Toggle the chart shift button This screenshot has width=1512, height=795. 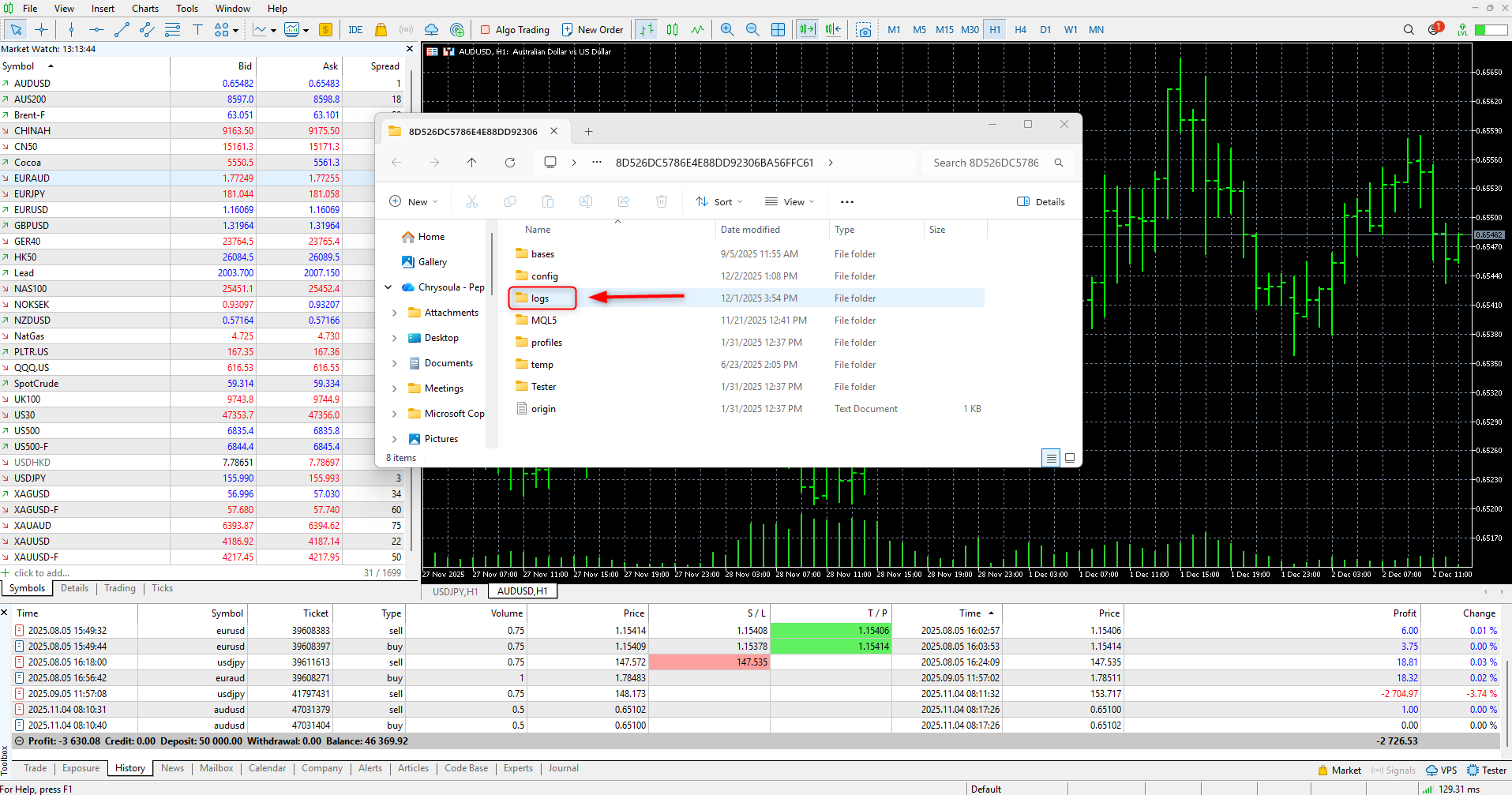833,30
